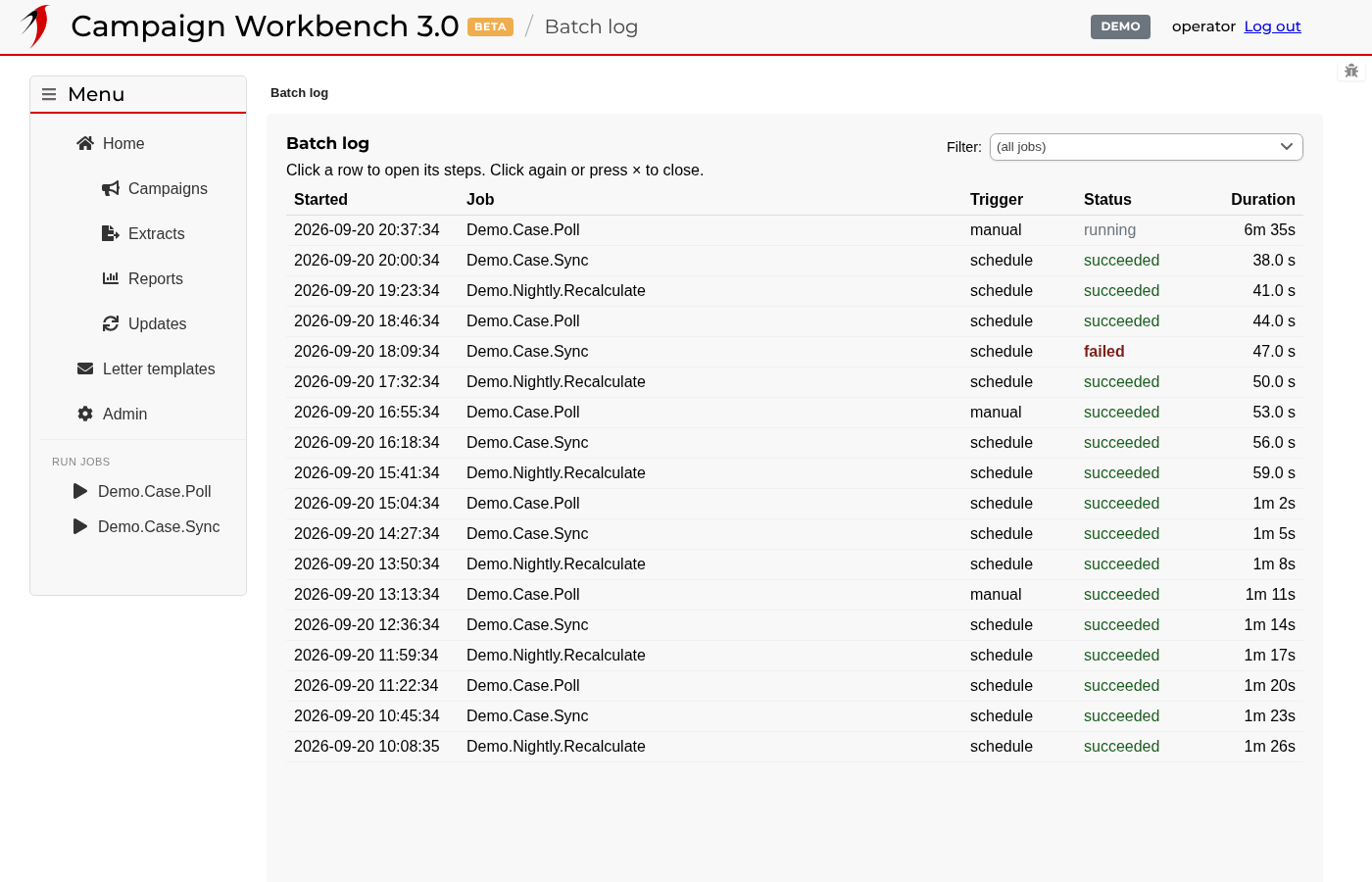Image resolution: width=1372 pixels, height=882 pixels.
Task: Open the row with duration 59.0 s
Action: [x=795, y=473]
